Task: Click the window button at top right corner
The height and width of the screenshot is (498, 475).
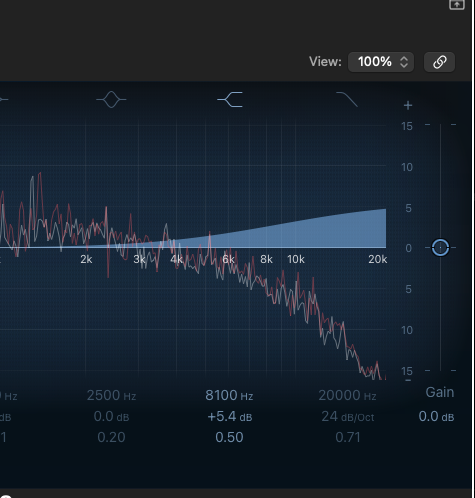Action: pos(457,4)
